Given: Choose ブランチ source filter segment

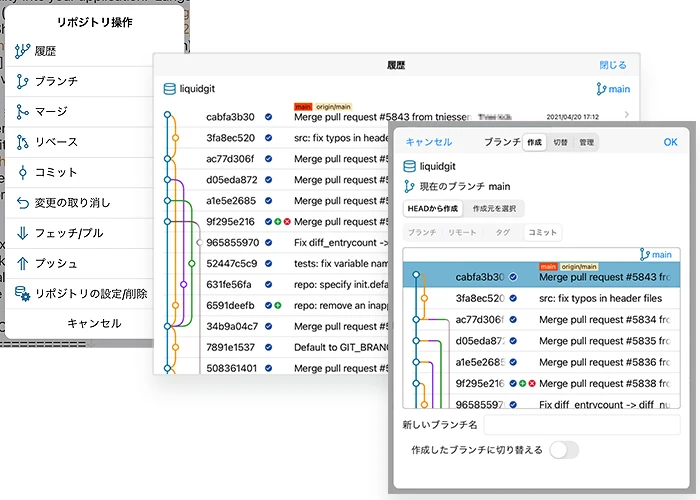Looking at the screenshot, I should tap(422, 233).
